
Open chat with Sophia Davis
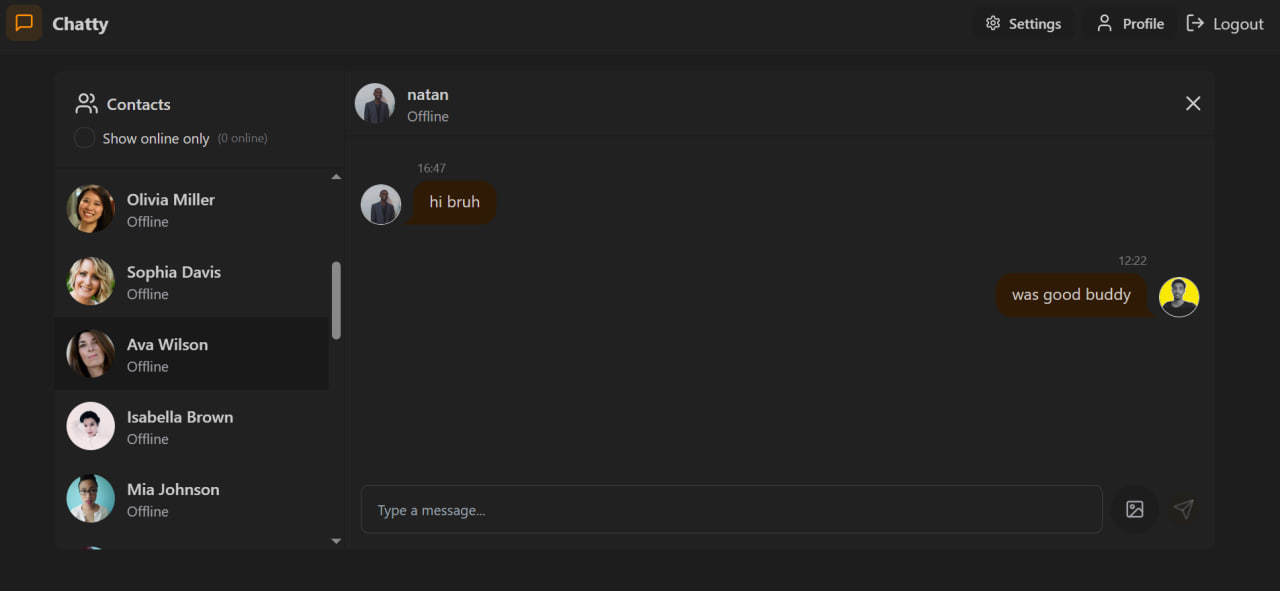[x=173, y=281]
